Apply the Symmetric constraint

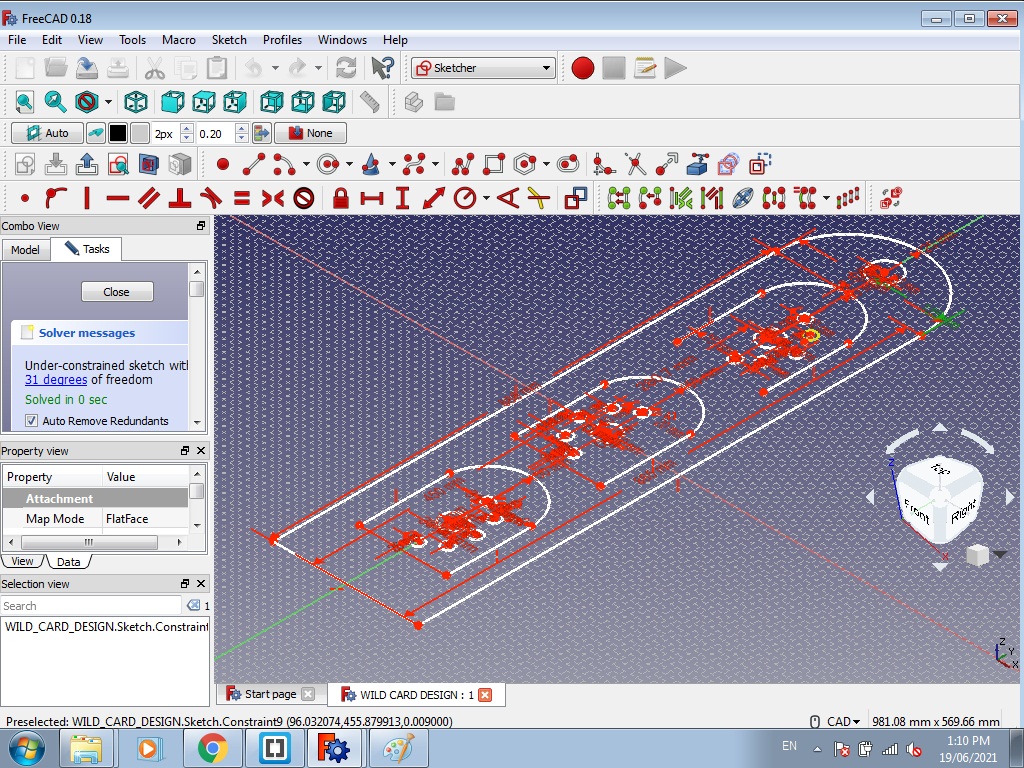pyautogui.click(x=272, y=198)
